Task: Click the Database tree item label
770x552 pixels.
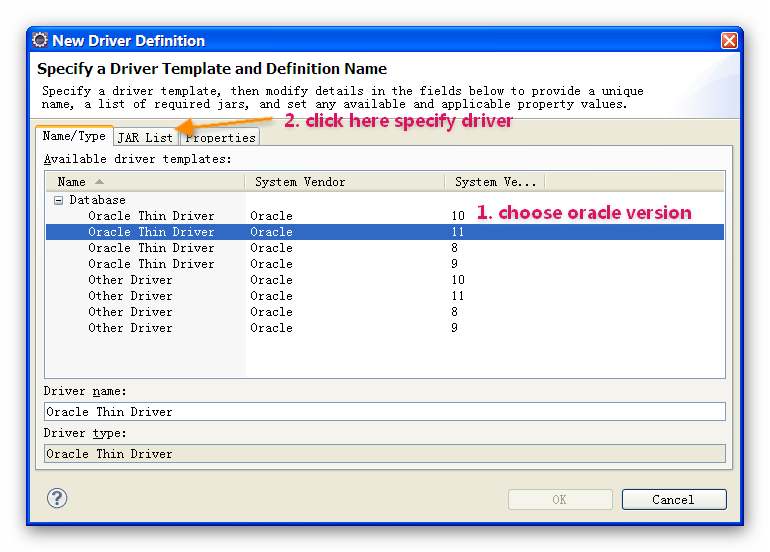Action: (x=97, y=200)
